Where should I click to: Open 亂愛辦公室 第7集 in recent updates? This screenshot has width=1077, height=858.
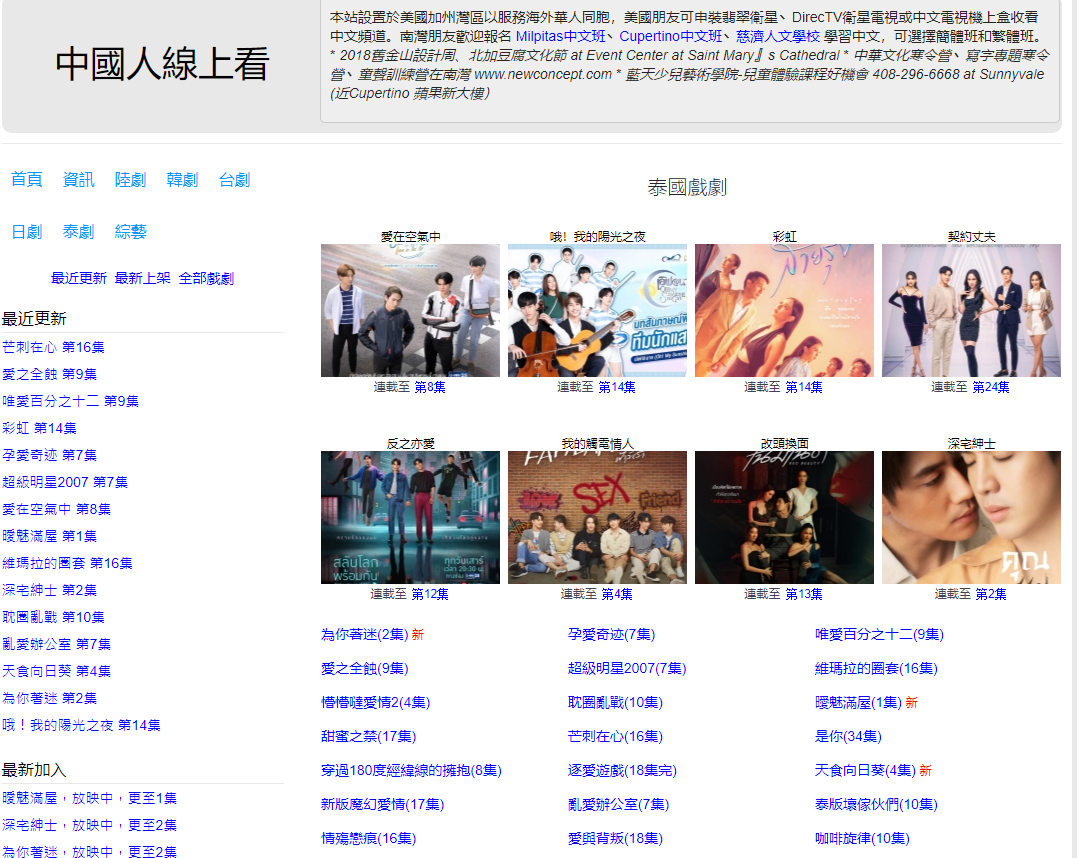[56, 644]
